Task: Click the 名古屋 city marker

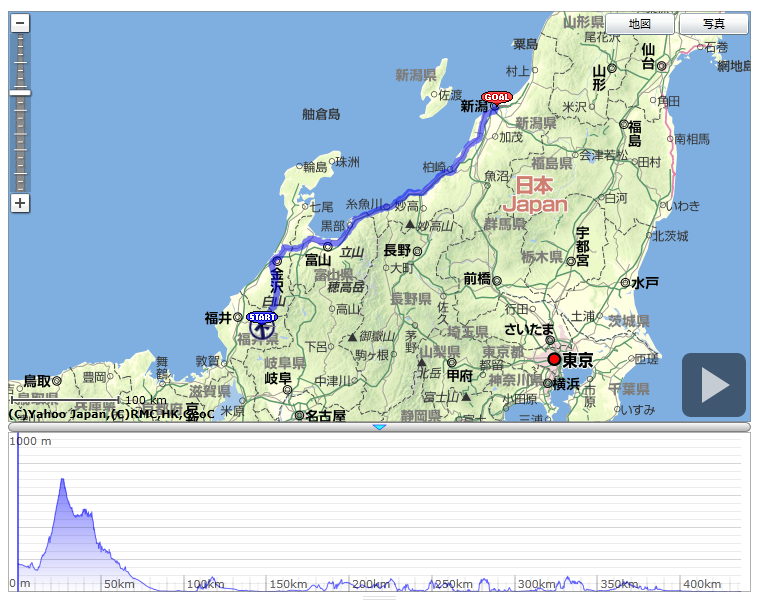Action: [x=299, y=415]
